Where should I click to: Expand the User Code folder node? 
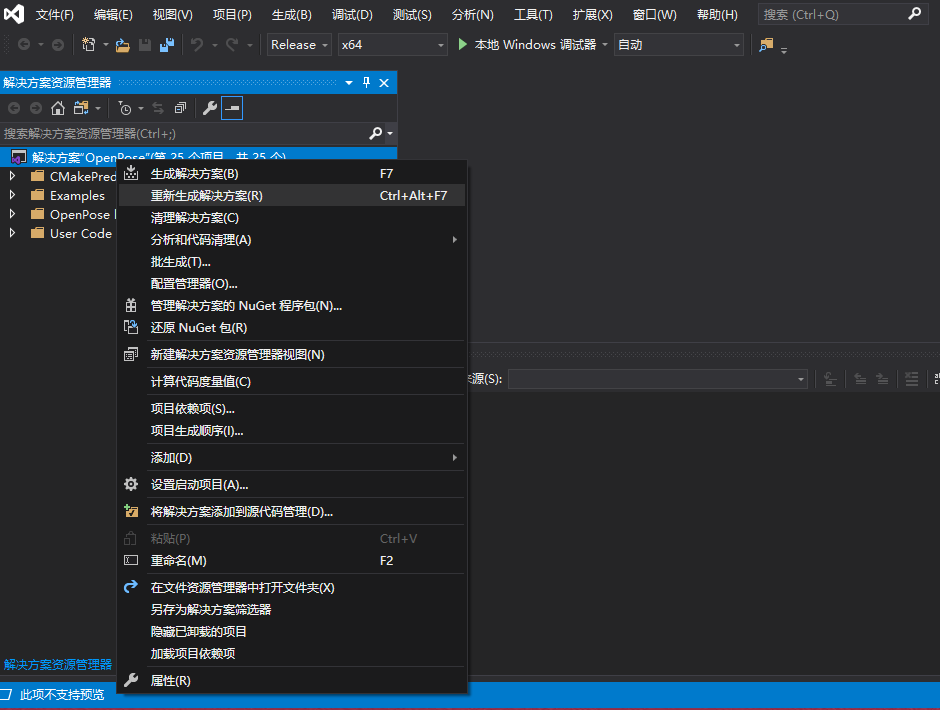click(x=12, y=233)
